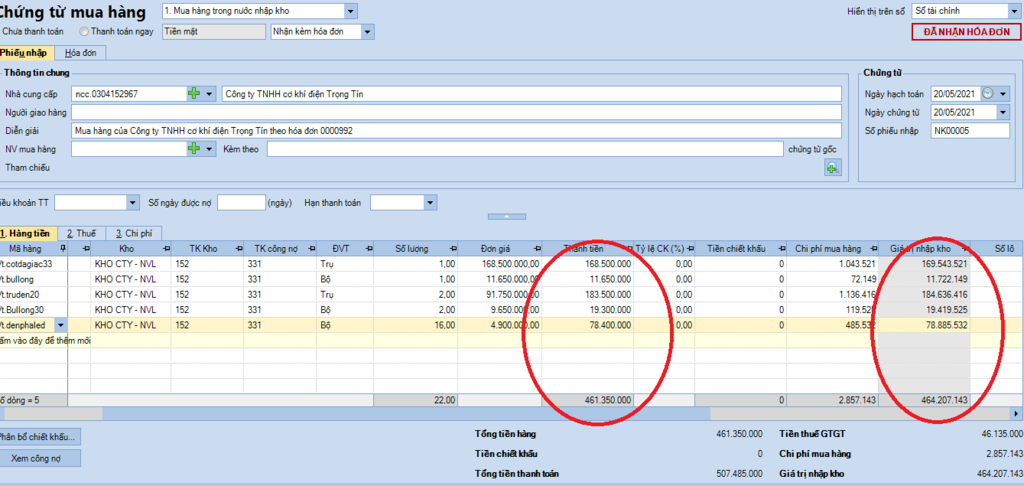Viewport: 1024px width, 486px height.
Task: Click the Số ngày được nợ field
Action: [242, 203]
